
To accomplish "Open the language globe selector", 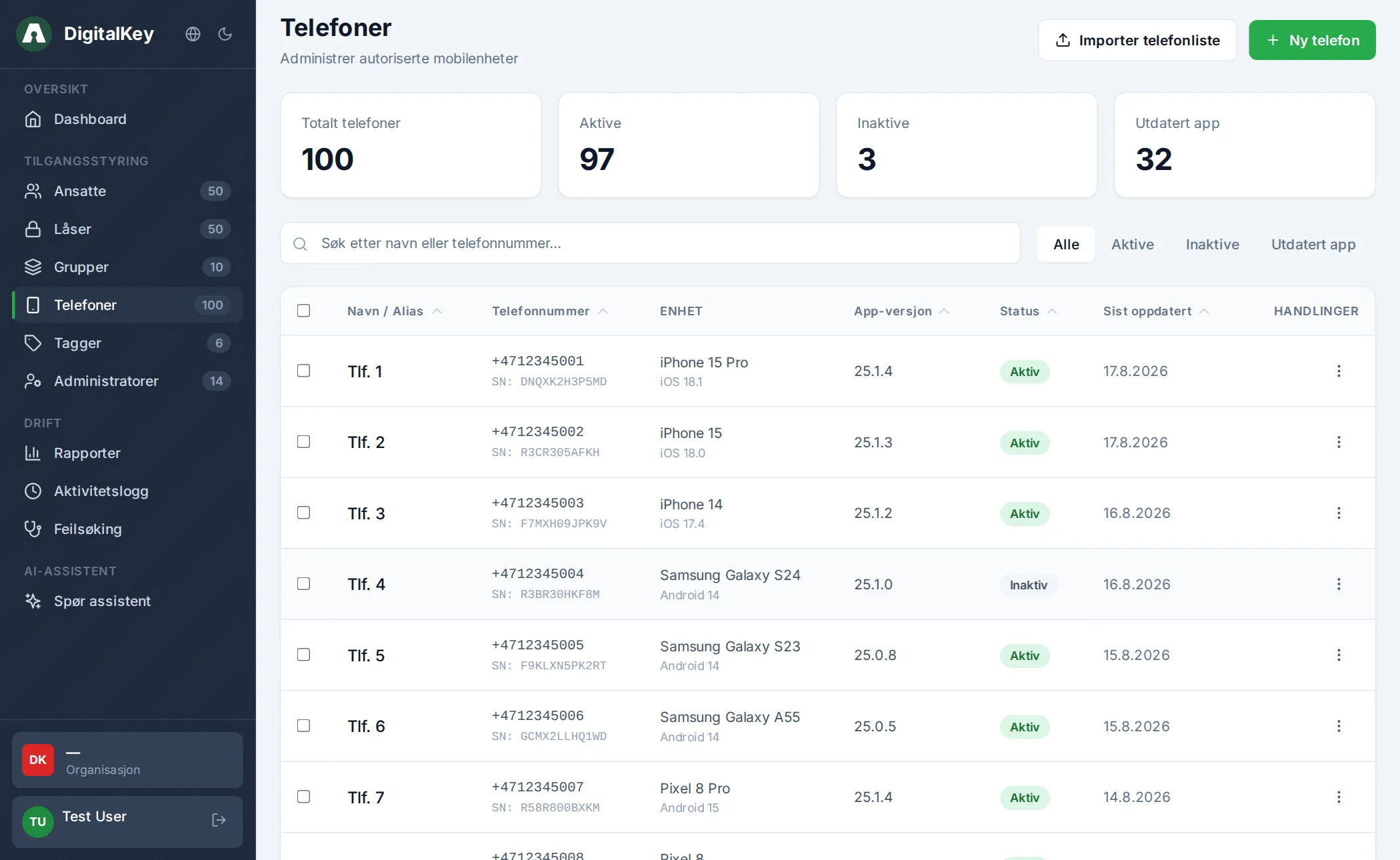I will pyautogui.click(x=193, y=34).
